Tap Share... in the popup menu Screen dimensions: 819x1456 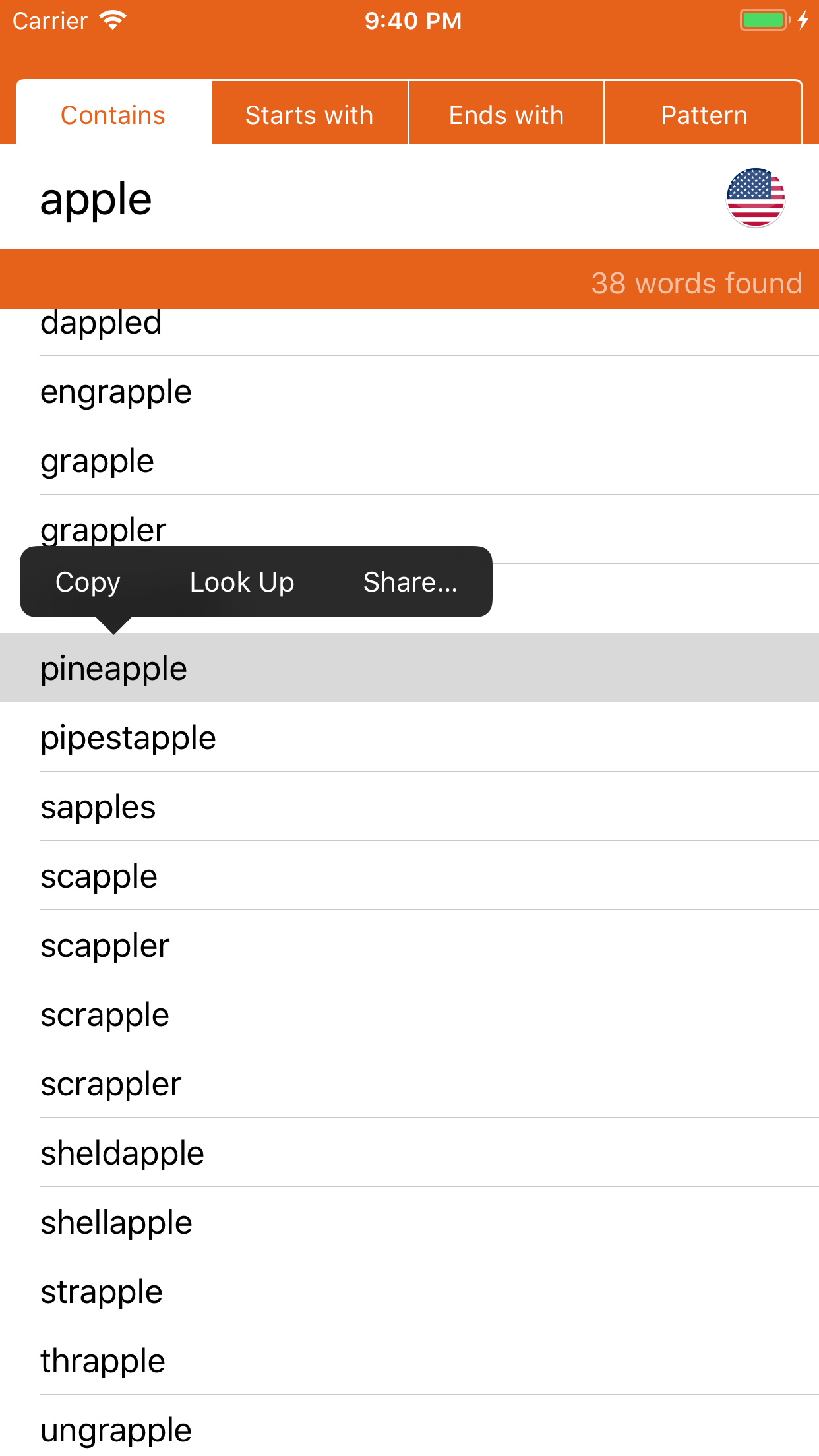tap(409, 582)
